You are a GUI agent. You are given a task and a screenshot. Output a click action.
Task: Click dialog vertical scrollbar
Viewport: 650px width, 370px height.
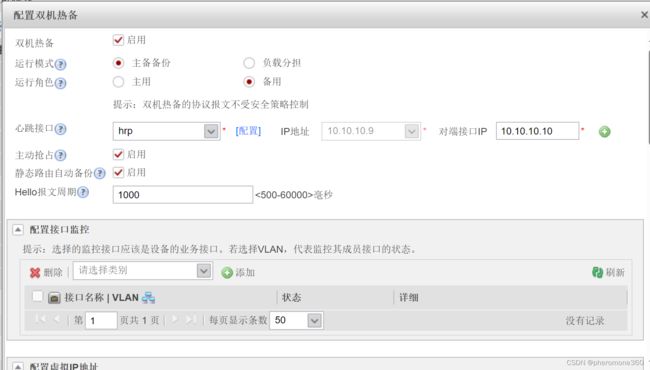click(x=648, y=97)
